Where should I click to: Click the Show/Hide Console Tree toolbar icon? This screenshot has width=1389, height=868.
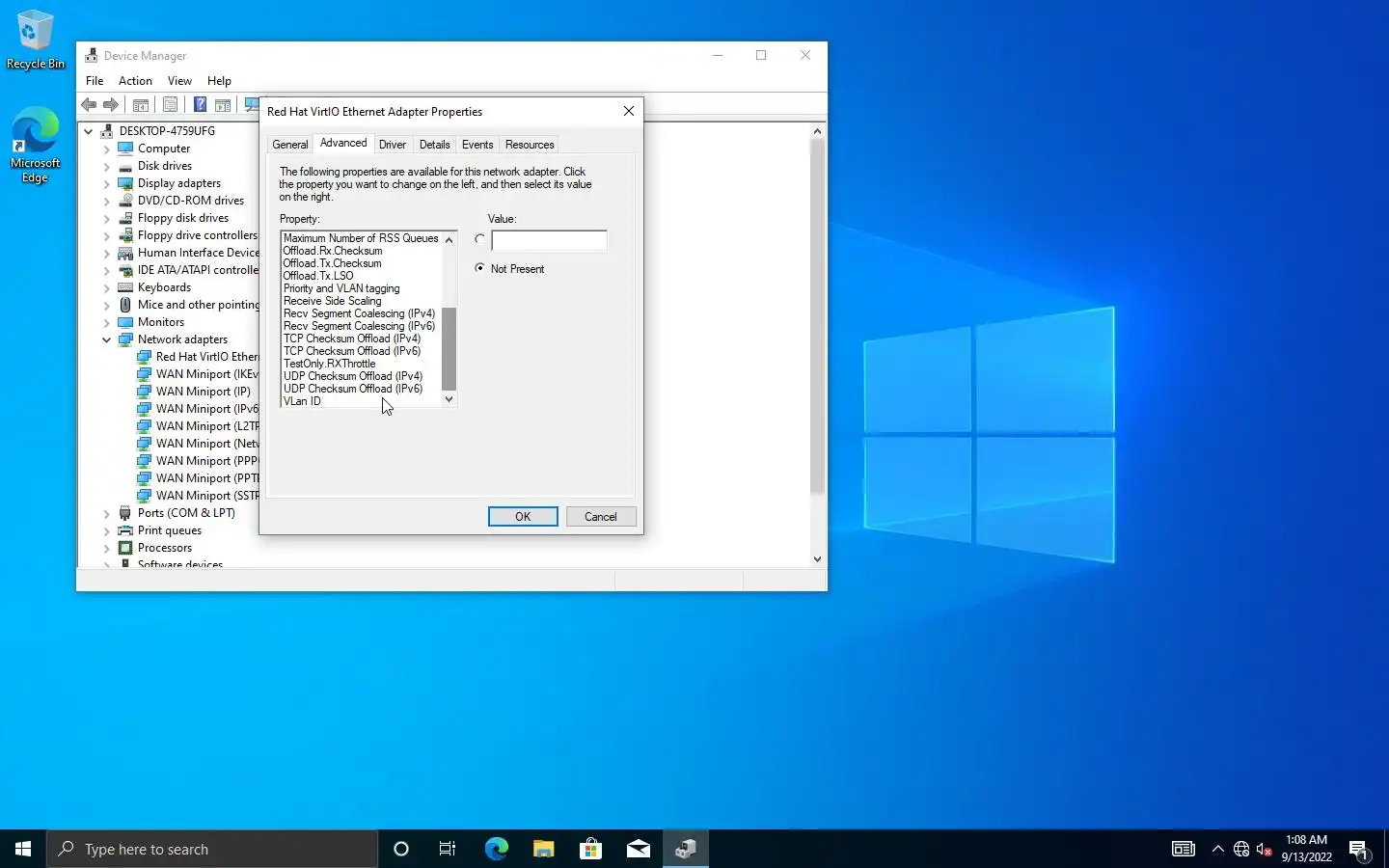[141, 104]
